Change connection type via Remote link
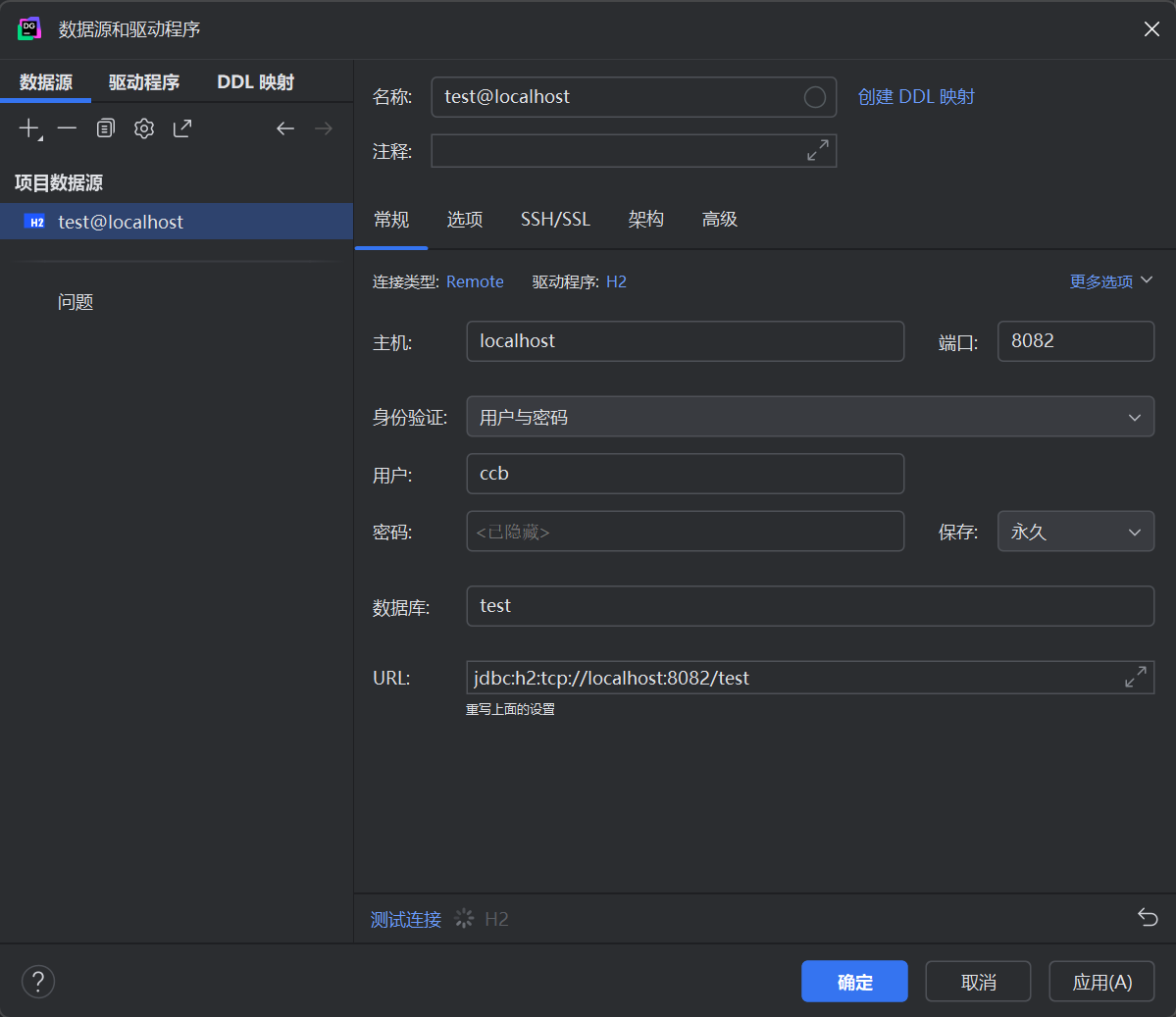 [475, 282]
